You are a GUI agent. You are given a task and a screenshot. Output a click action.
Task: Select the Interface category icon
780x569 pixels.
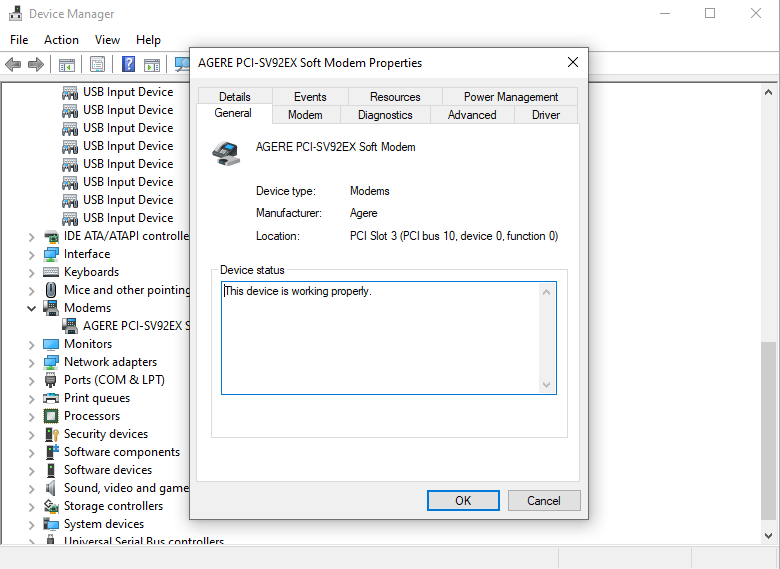(x=51, y=254)
